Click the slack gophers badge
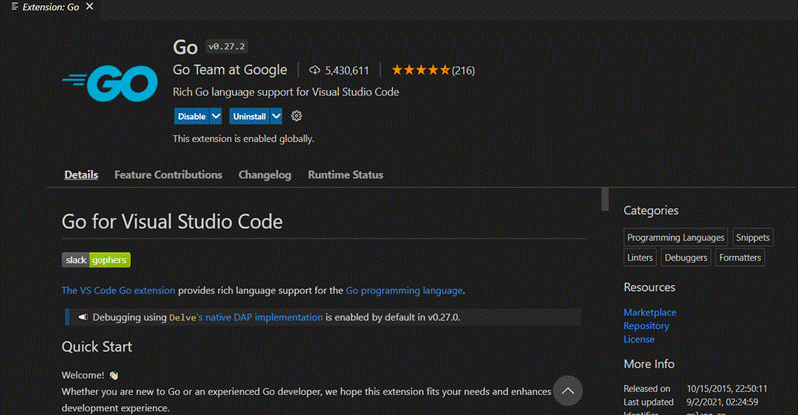The image size is (798, 415). point(96,259)
